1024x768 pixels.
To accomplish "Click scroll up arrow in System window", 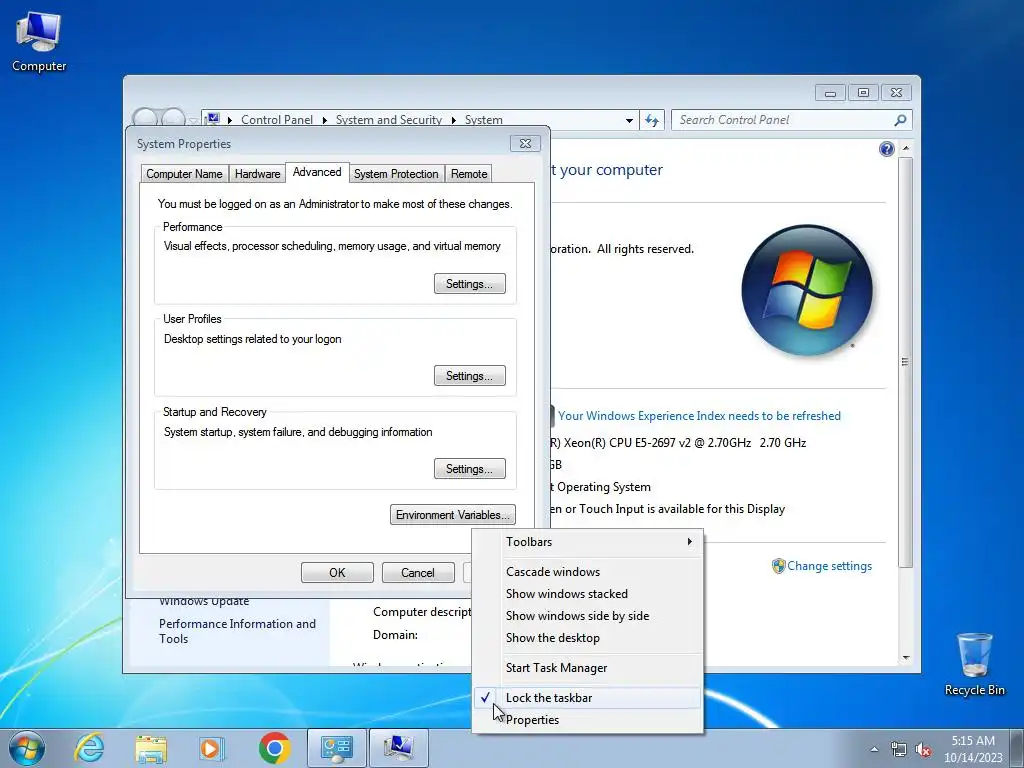I will 906,148.
